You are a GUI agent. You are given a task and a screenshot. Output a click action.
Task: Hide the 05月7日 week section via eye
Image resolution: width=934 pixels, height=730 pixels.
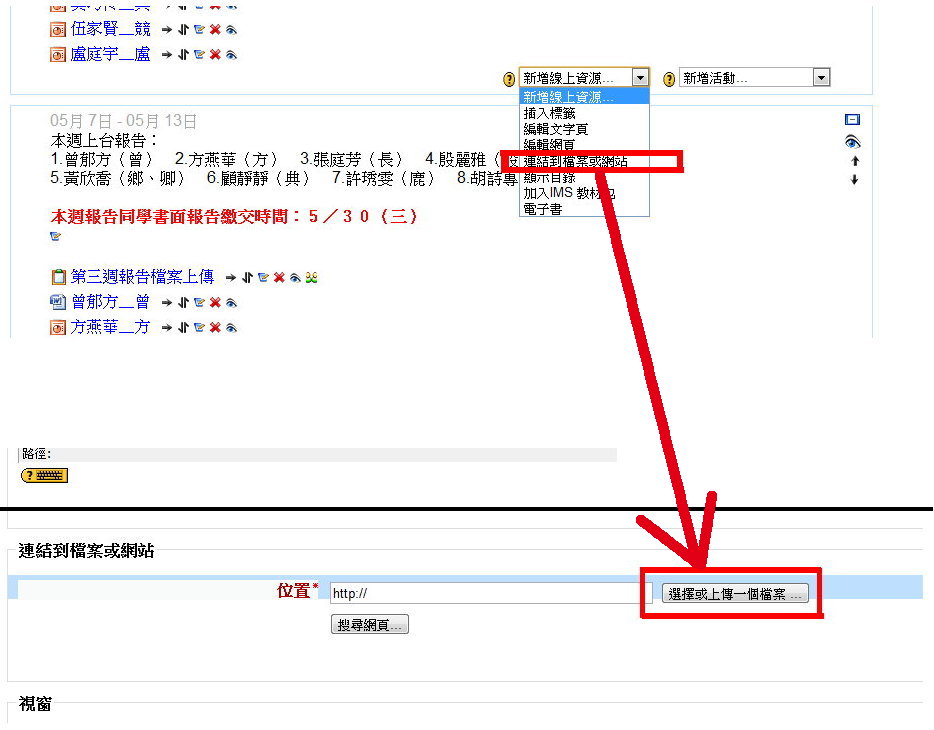point(852,142)
